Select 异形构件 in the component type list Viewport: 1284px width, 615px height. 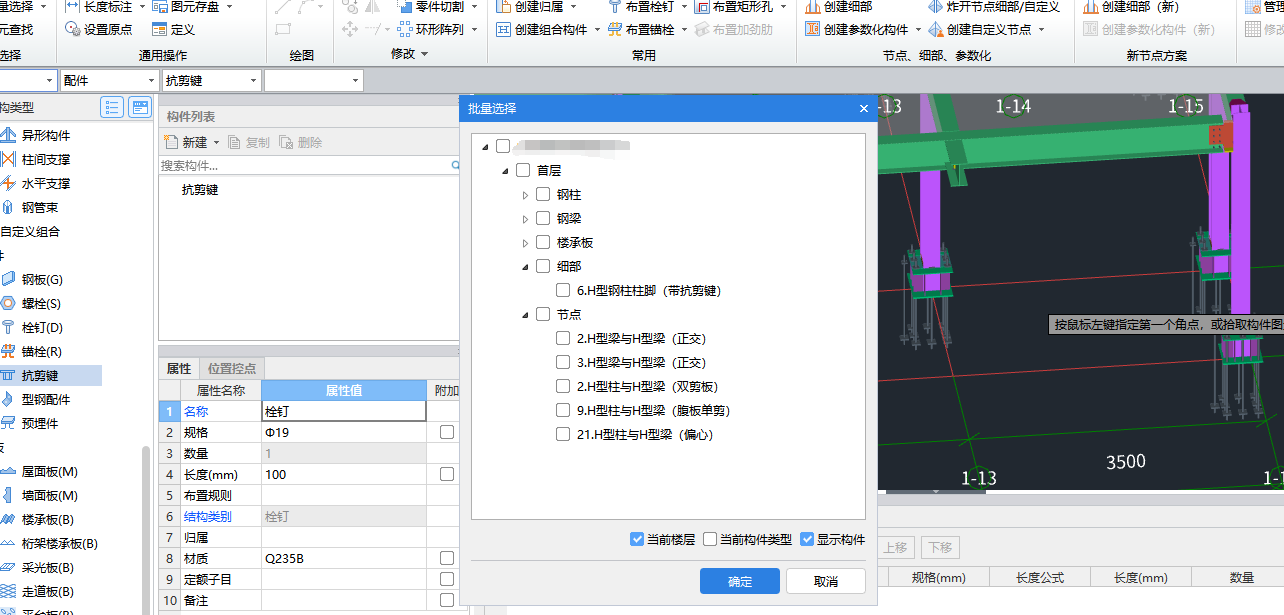point(46,135)
